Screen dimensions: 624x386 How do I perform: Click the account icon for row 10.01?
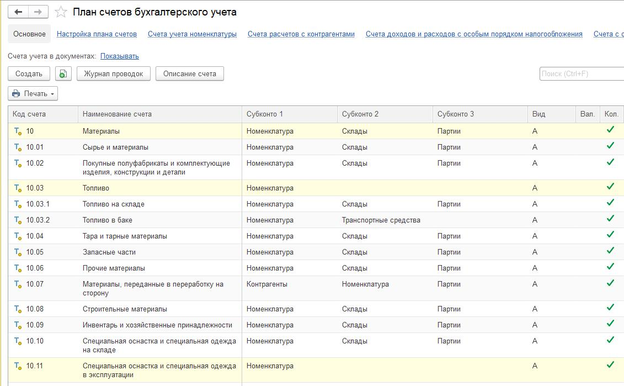18,147
